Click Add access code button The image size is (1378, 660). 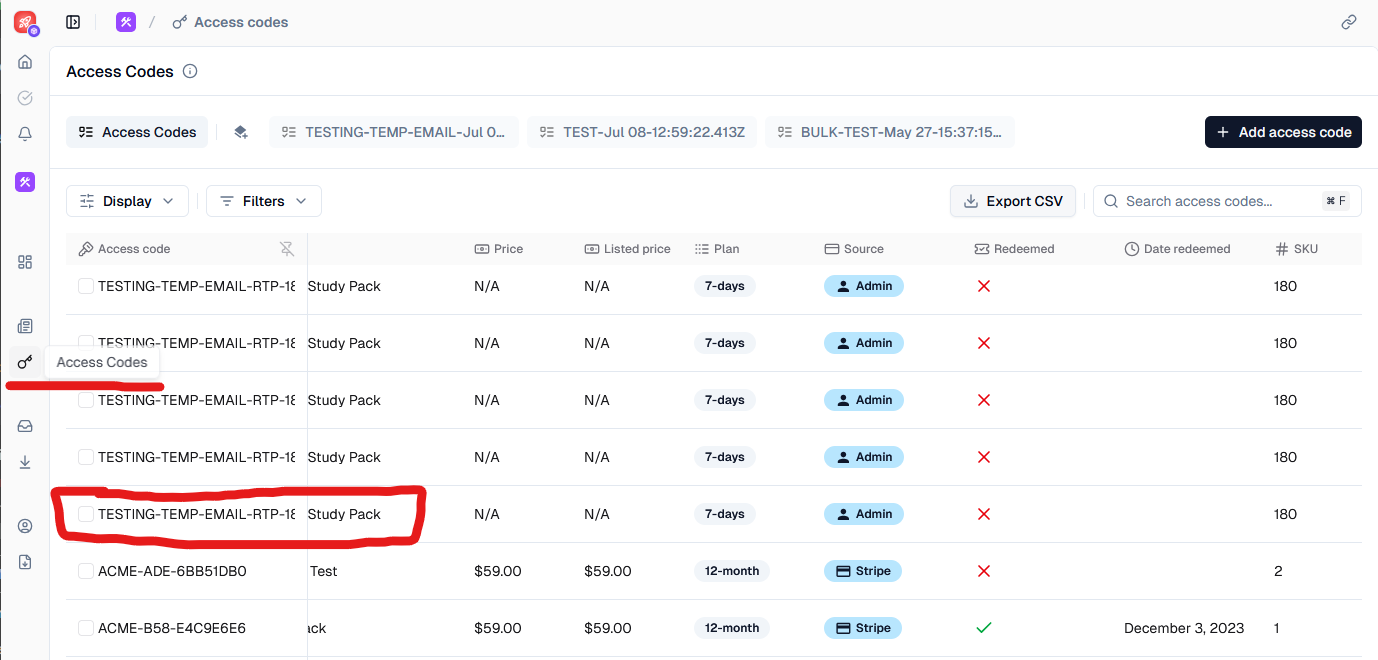(x=1283, y=132)
